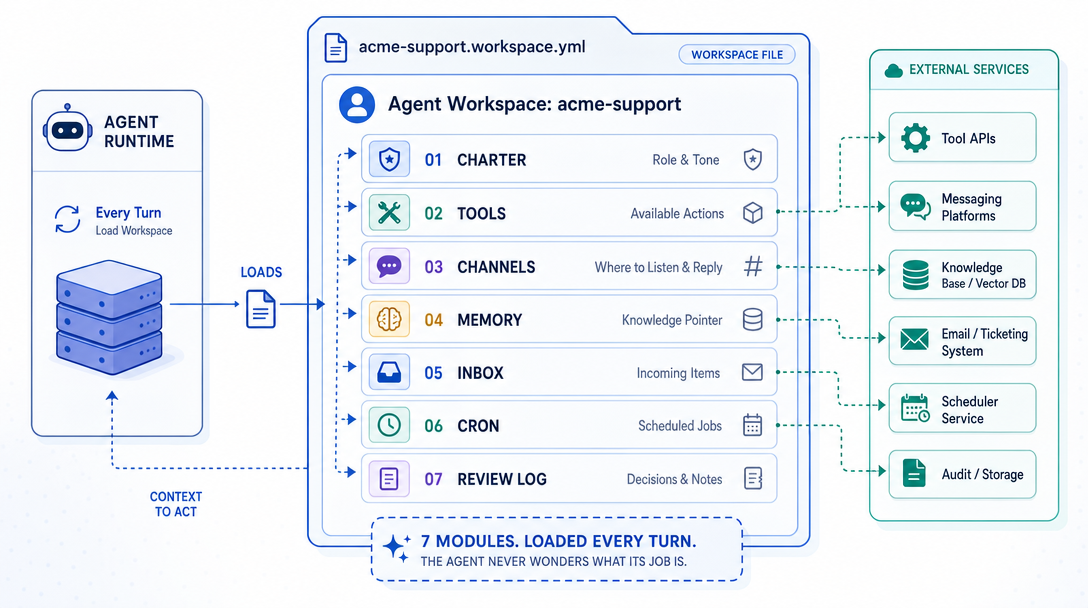Click the Decisions & Notes description
This screenshot has height=608, width=1088.
[674, 480]
